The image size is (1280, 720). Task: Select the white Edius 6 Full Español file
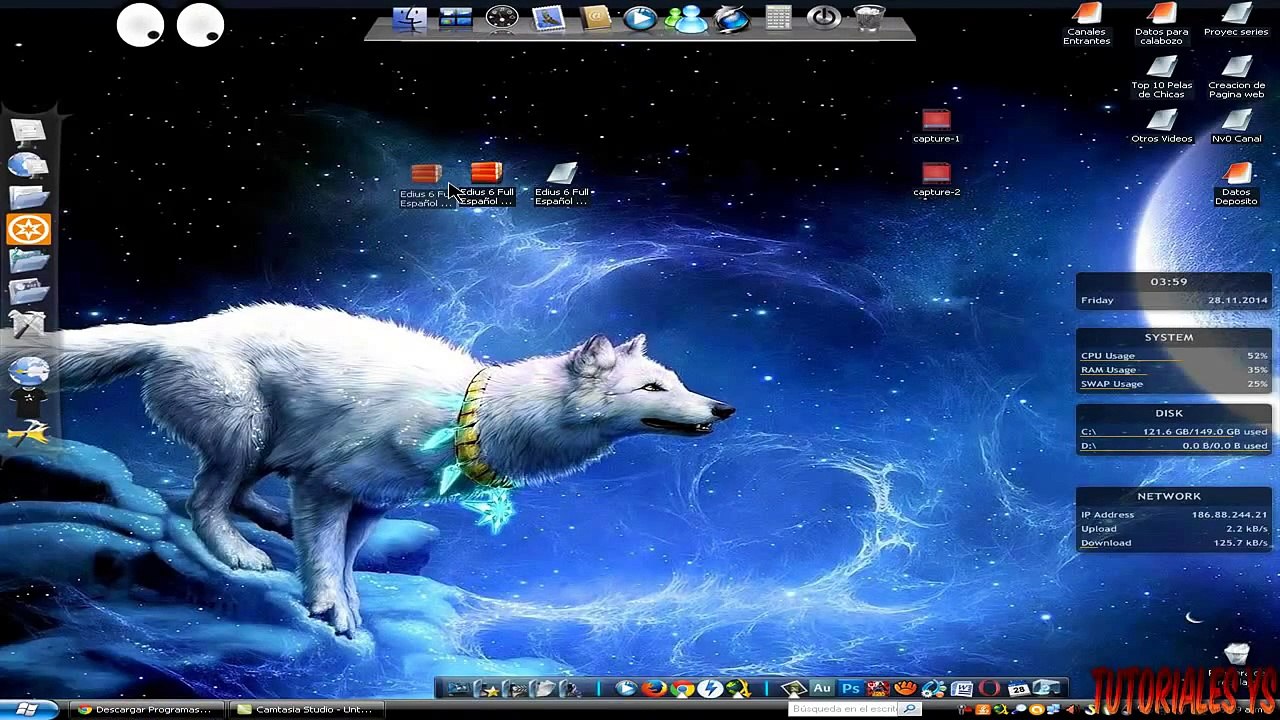561,185
